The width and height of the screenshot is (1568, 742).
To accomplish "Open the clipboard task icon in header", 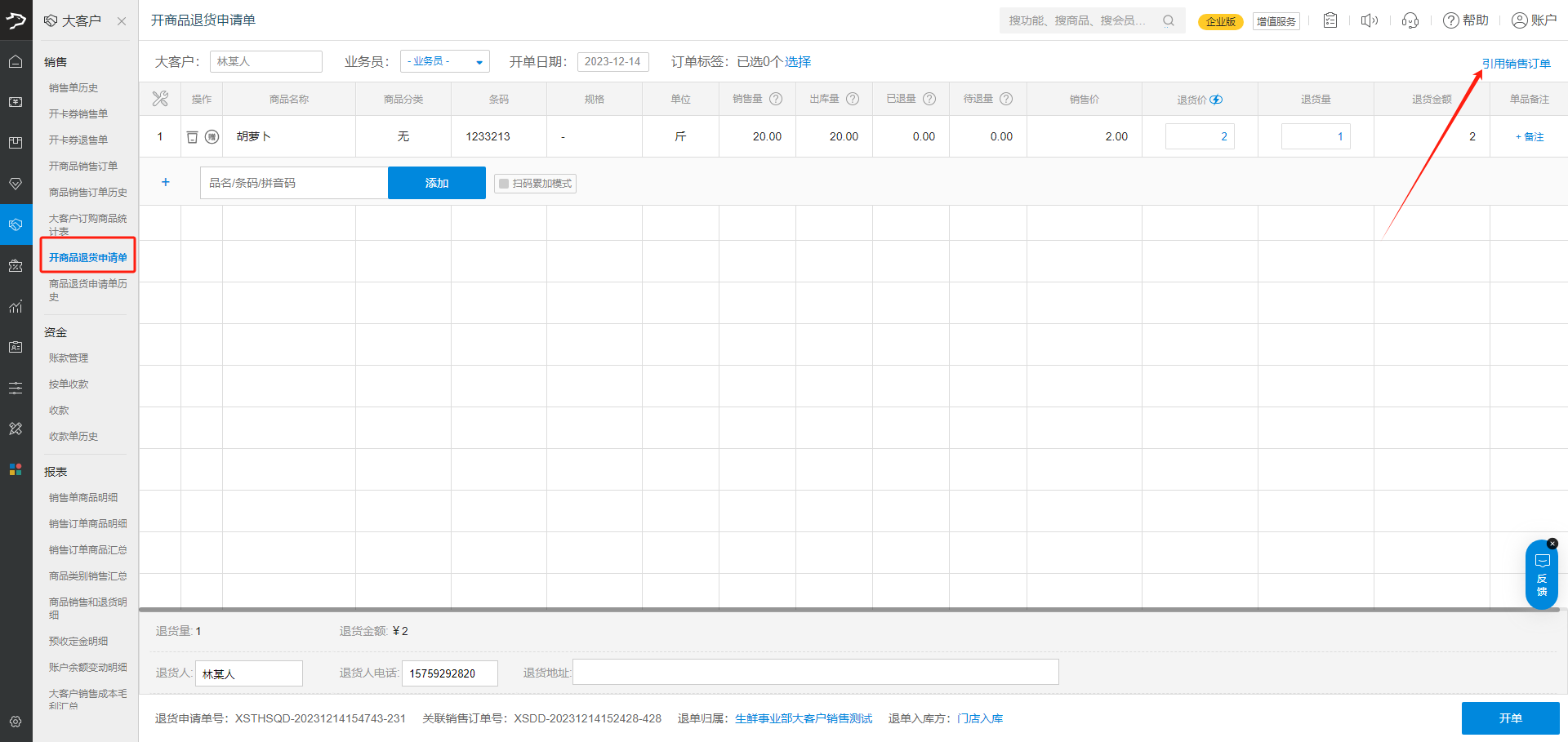I will click(1330, 20).
